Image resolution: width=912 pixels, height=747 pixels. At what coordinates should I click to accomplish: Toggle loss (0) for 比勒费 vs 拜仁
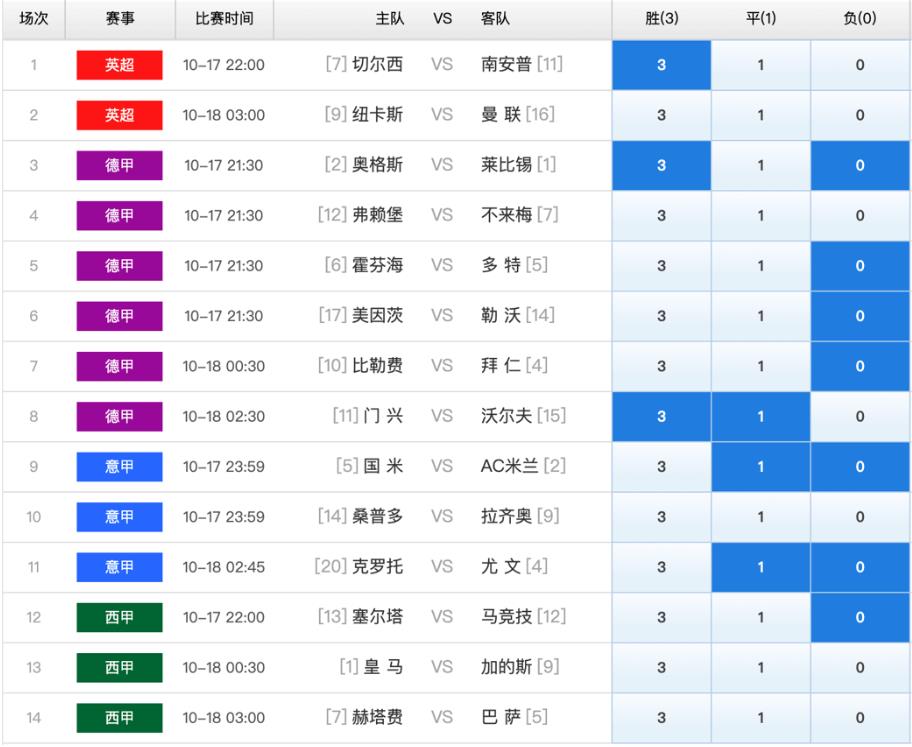860,367
